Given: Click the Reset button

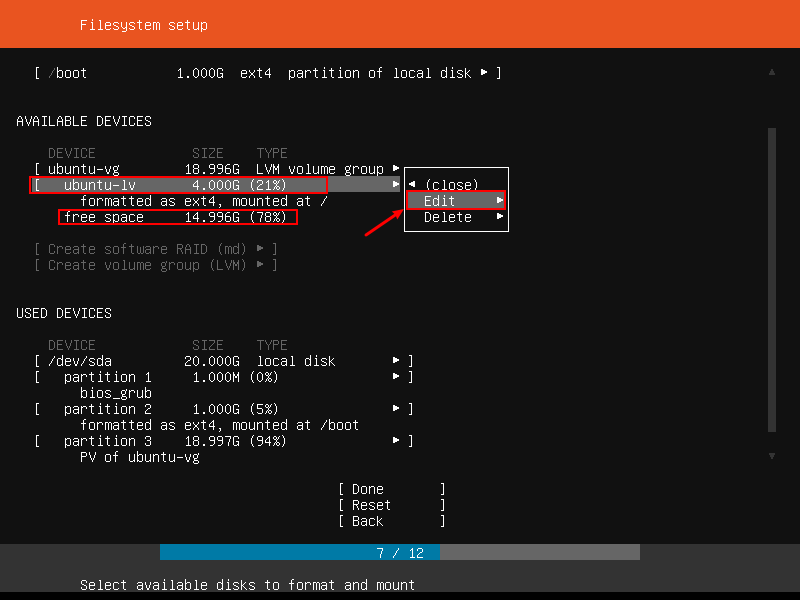Looking at the screenshot, I should tap(366, 504).
